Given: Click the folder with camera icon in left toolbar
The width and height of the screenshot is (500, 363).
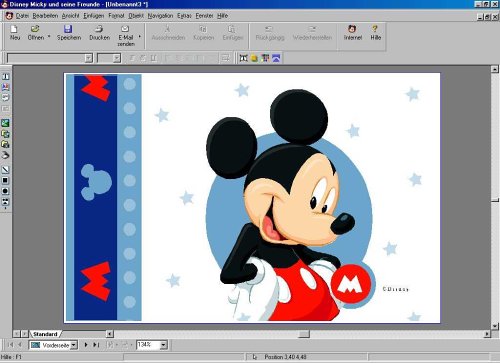Looking at the screenshot, I should pyautogui.click(x=5, y=144).
